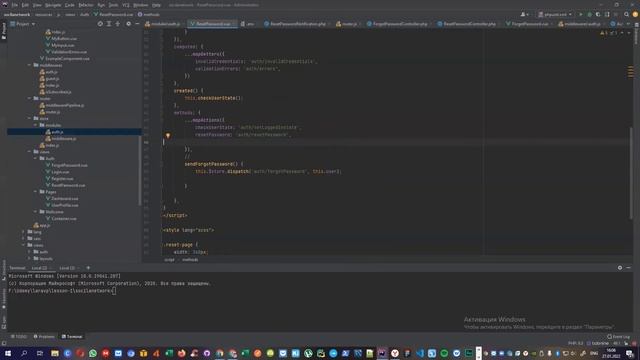
Task: Open the View menu
Action: click(x=37, y=5)
